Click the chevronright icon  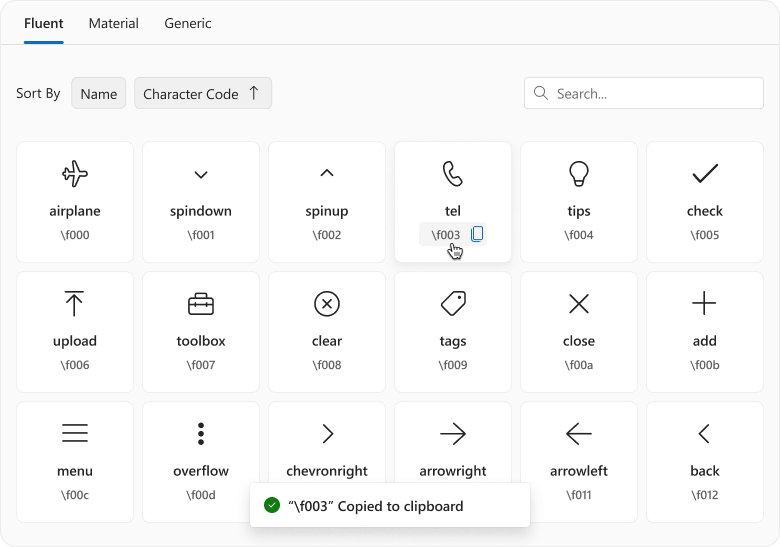point(327,434)
